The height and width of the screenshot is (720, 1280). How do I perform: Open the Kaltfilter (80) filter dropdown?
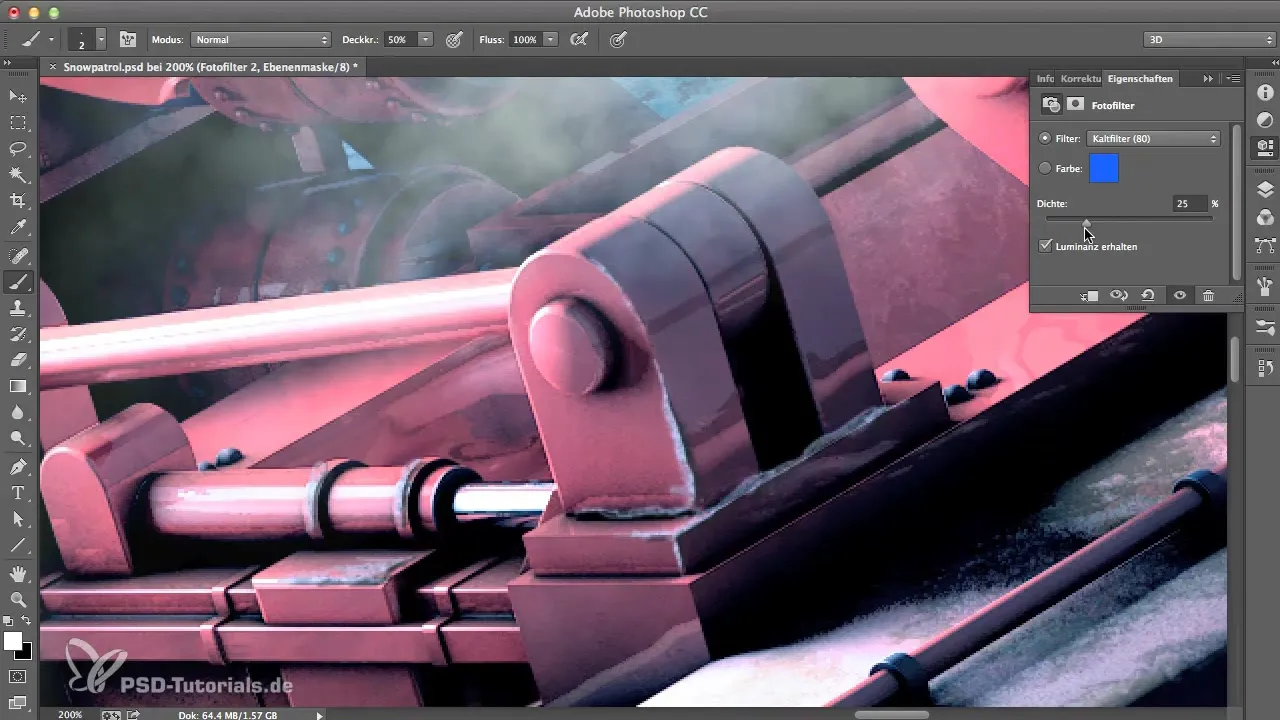coord(1153,139)
